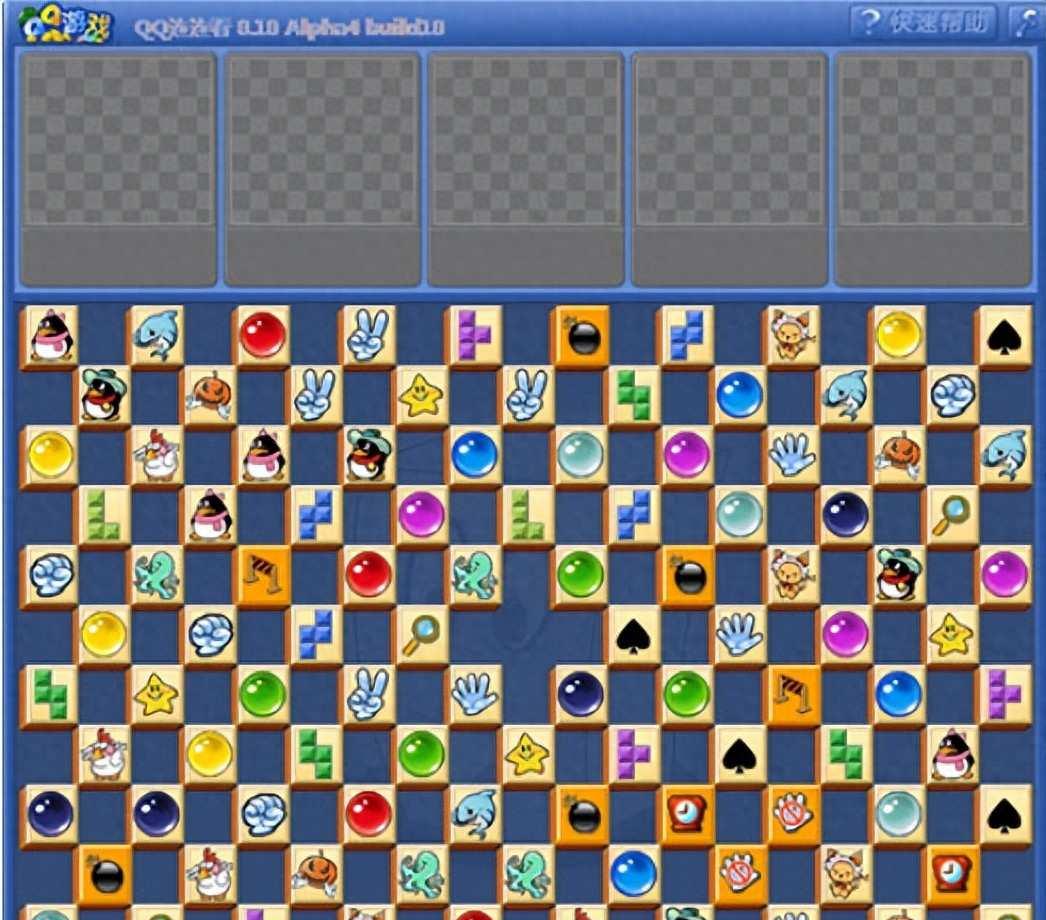The image size is (1046, 920).
Task: Select the chicken tile in the third row
Action: 157,454
